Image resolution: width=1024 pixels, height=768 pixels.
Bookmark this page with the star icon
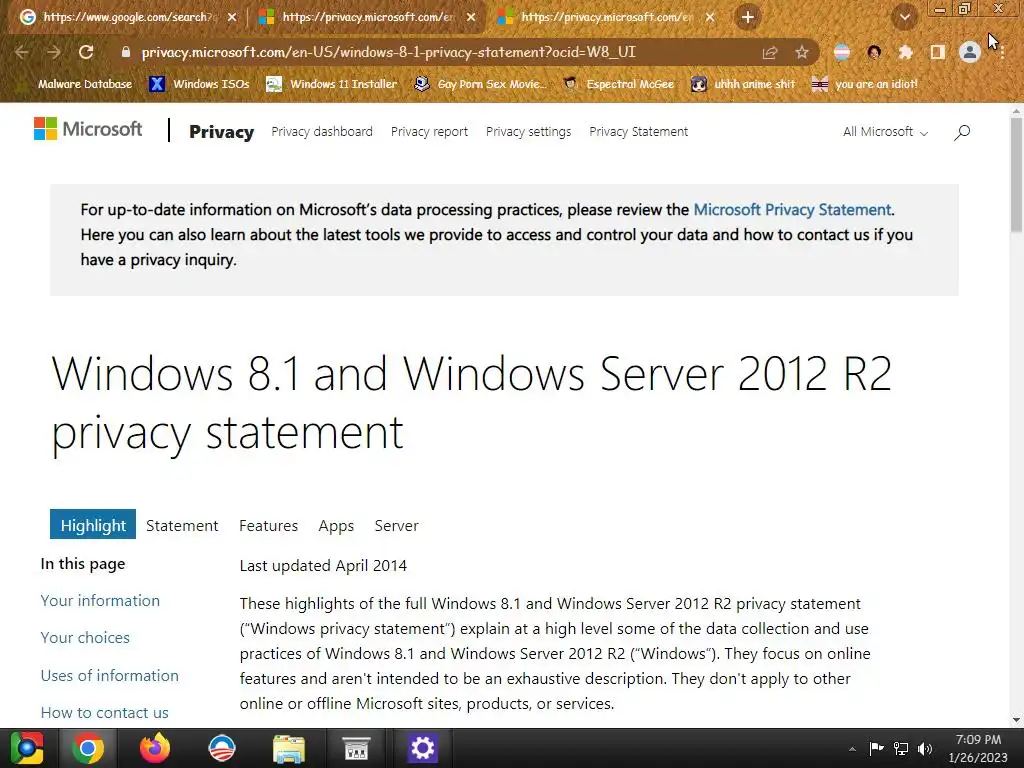pyautogui.click(x=802, y=52)
